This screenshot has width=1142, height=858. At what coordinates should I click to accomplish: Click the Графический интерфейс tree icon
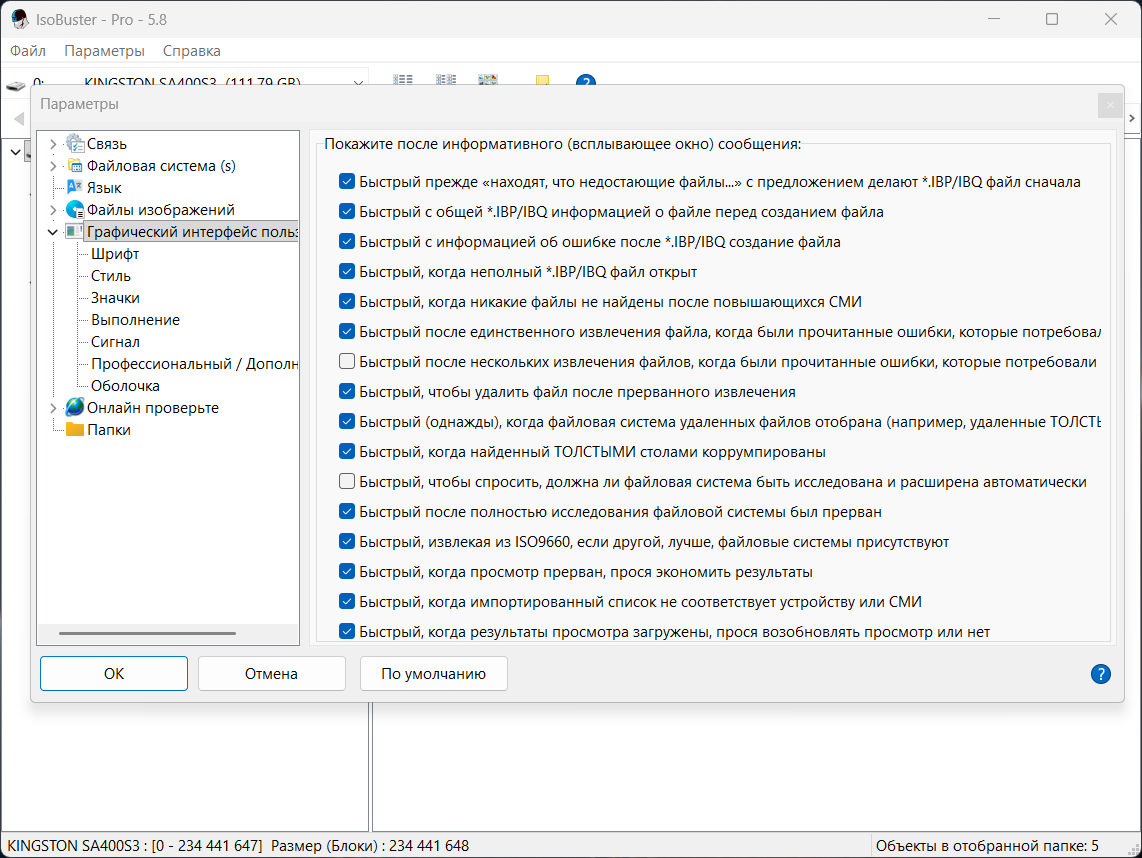click(74, 232)
